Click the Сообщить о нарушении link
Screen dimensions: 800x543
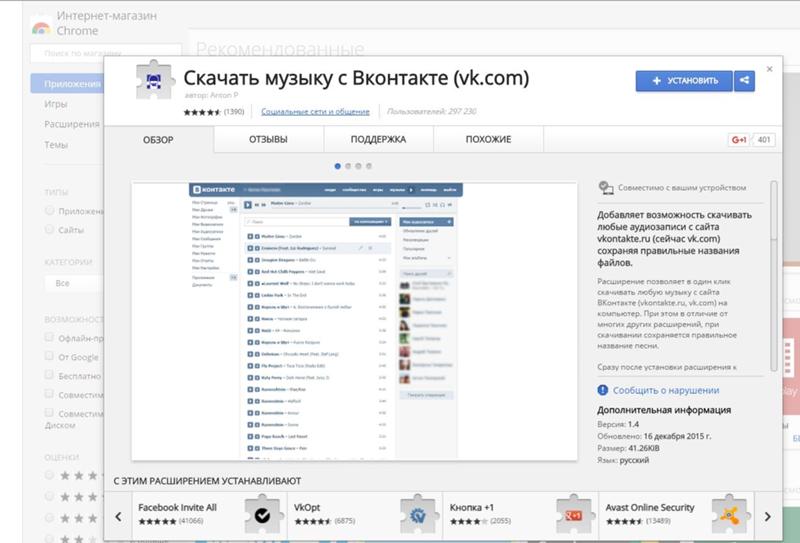[666, 390]
